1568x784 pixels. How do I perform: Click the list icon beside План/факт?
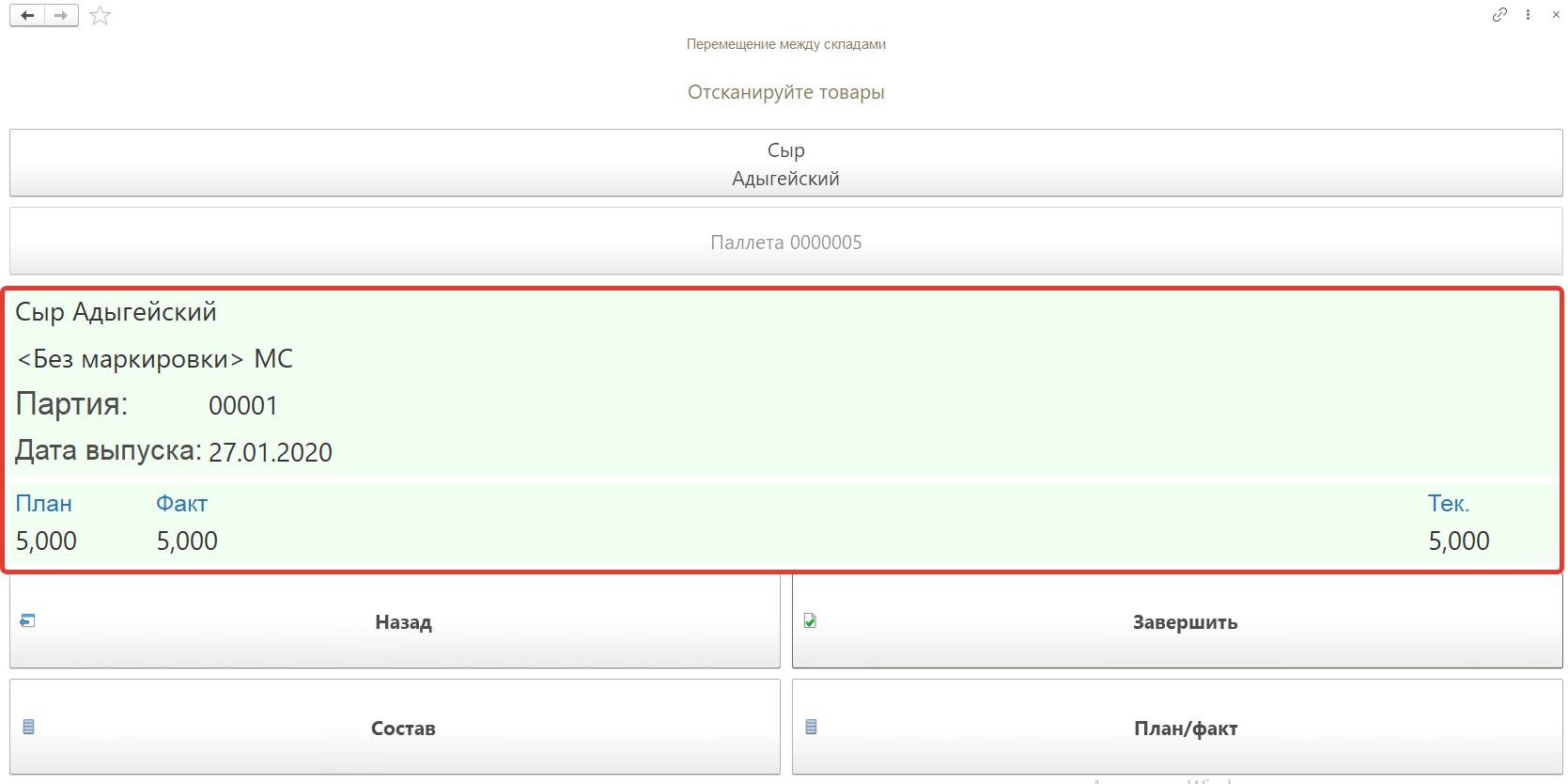(x=811, y=727)
